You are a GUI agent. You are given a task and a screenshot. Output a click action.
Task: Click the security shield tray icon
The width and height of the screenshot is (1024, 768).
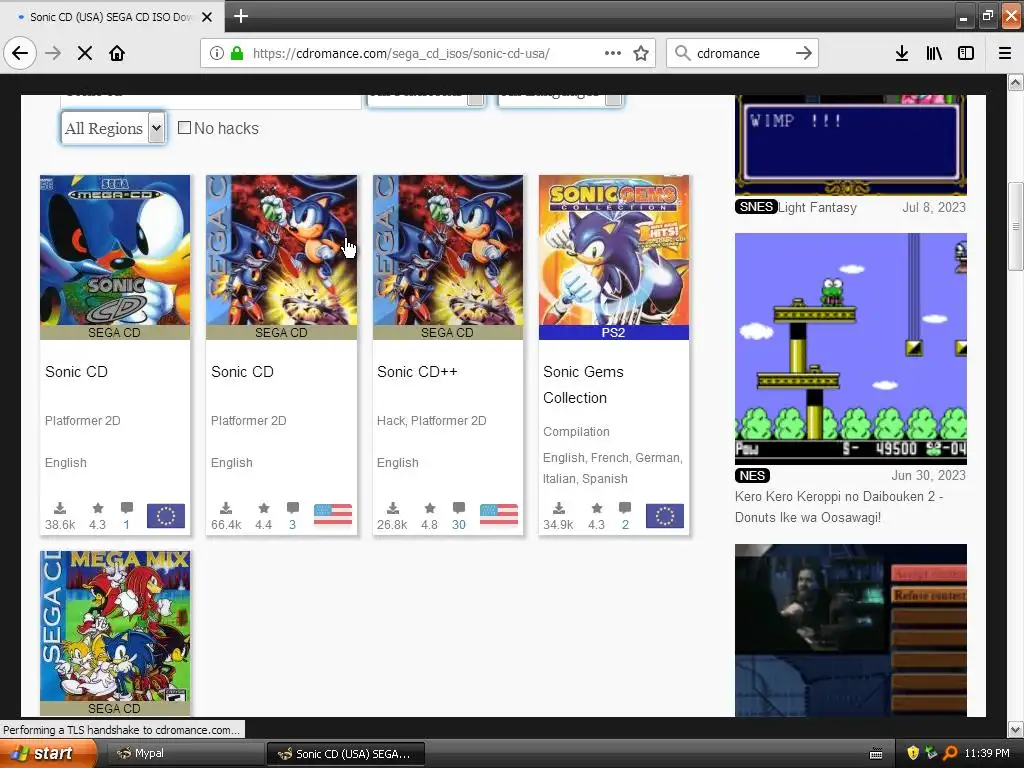click(913, 753)
